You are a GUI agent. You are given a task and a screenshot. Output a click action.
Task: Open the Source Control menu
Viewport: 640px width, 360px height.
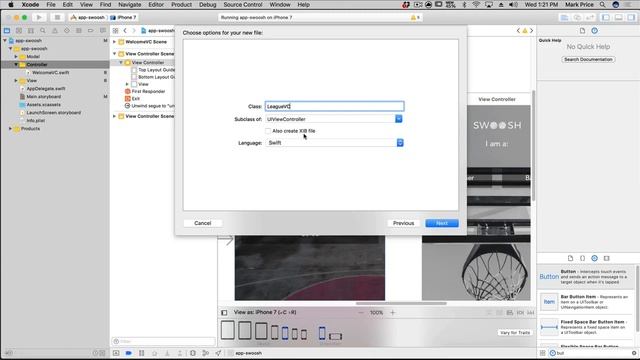tap(243, 5)
